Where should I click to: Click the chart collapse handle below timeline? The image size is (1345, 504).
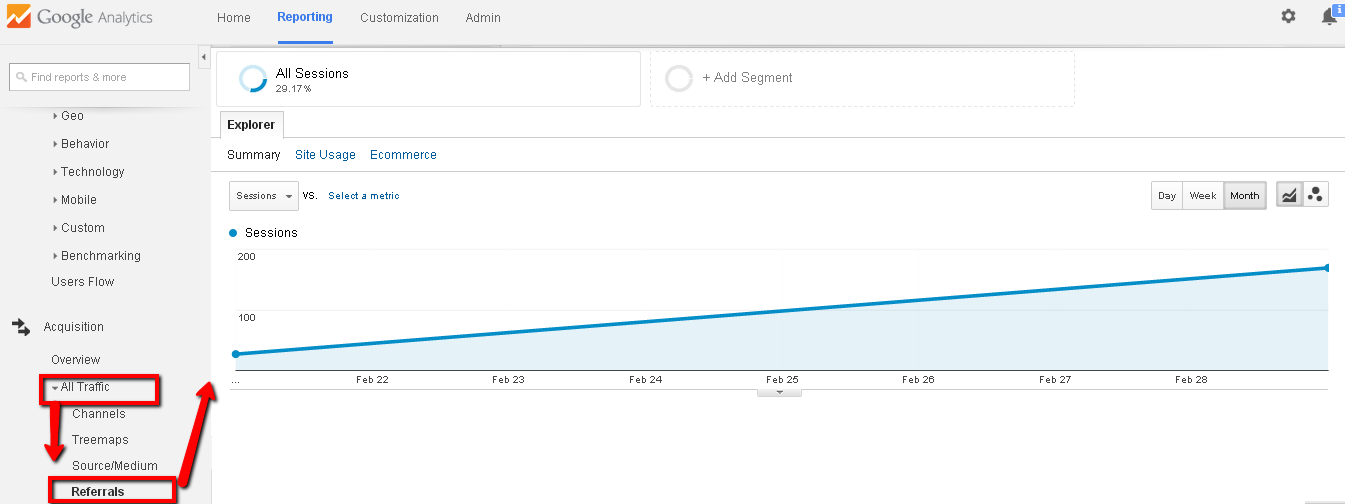[x=780, y=393]
